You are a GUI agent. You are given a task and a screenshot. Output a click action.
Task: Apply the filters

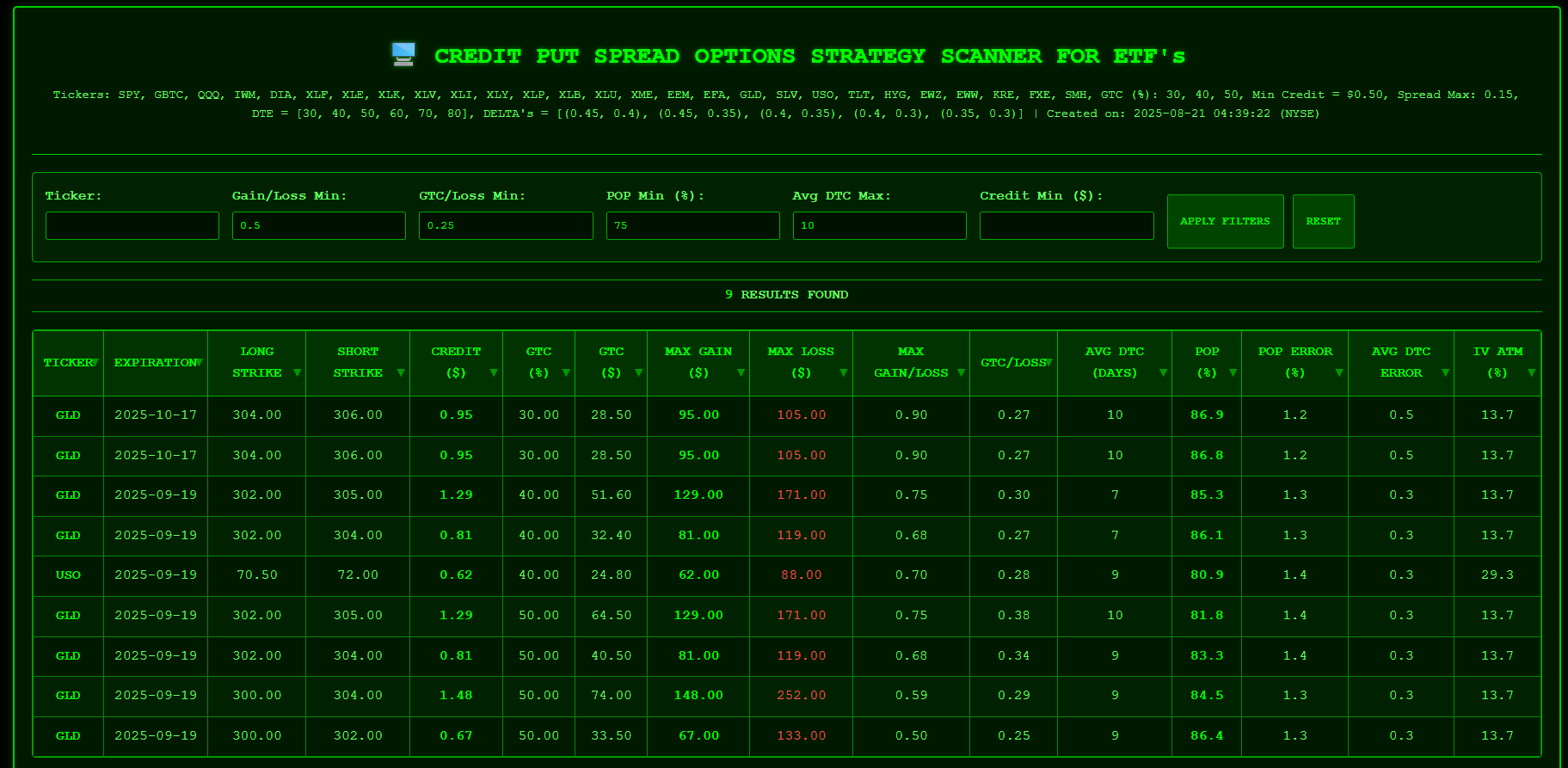click(1225, 222)
